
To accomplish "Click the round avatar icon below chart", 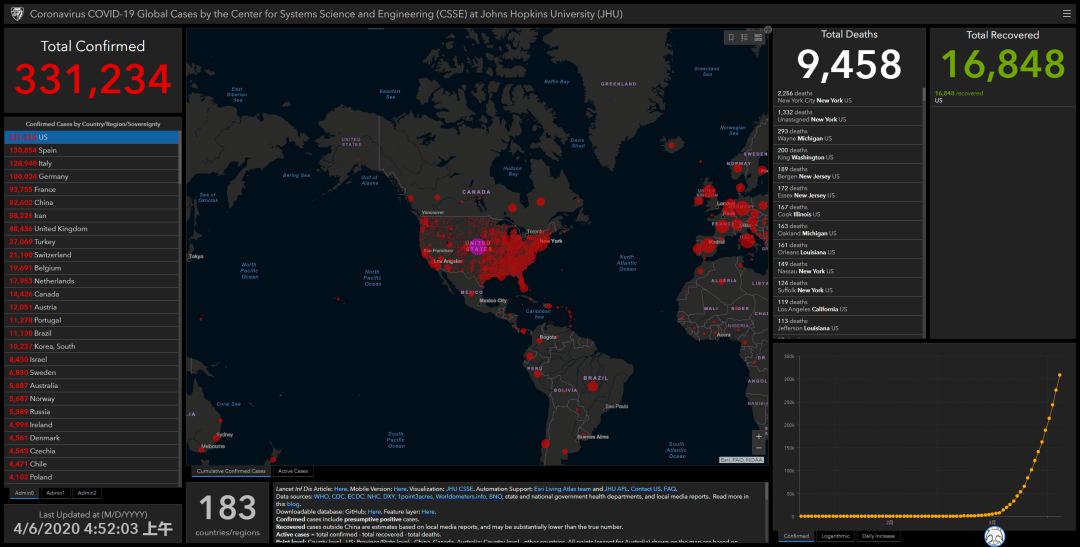I will (x=995, y=537).
